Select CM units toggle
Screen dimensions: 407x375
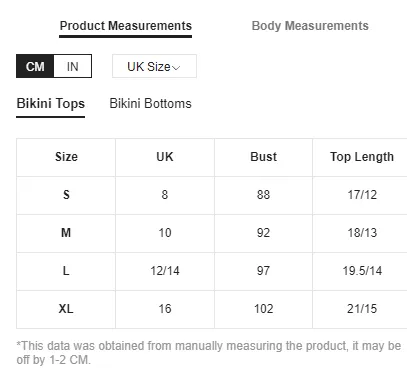35,66
